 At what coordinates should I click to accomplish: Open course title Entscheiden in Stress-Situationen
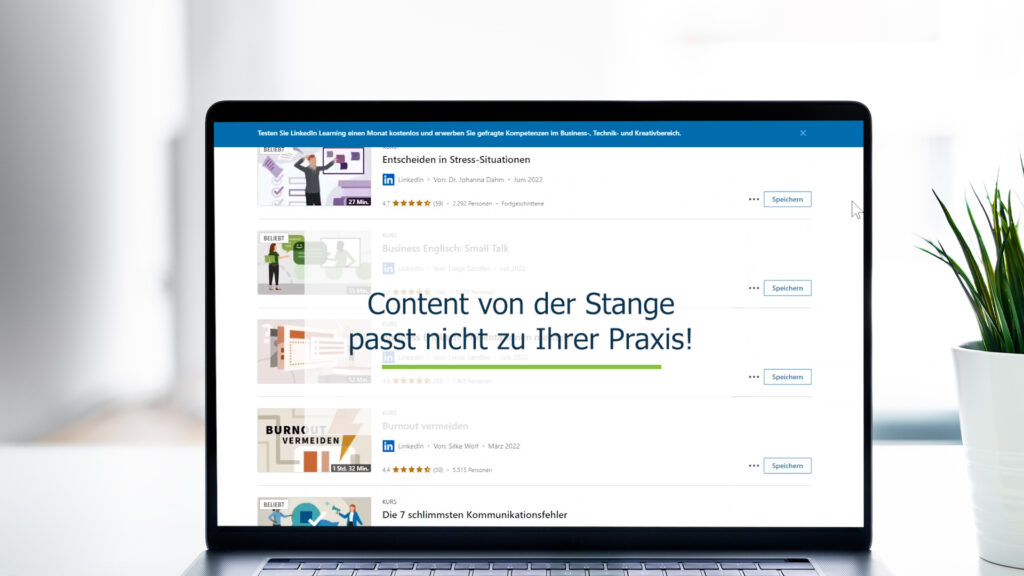(x=456, y=159)
